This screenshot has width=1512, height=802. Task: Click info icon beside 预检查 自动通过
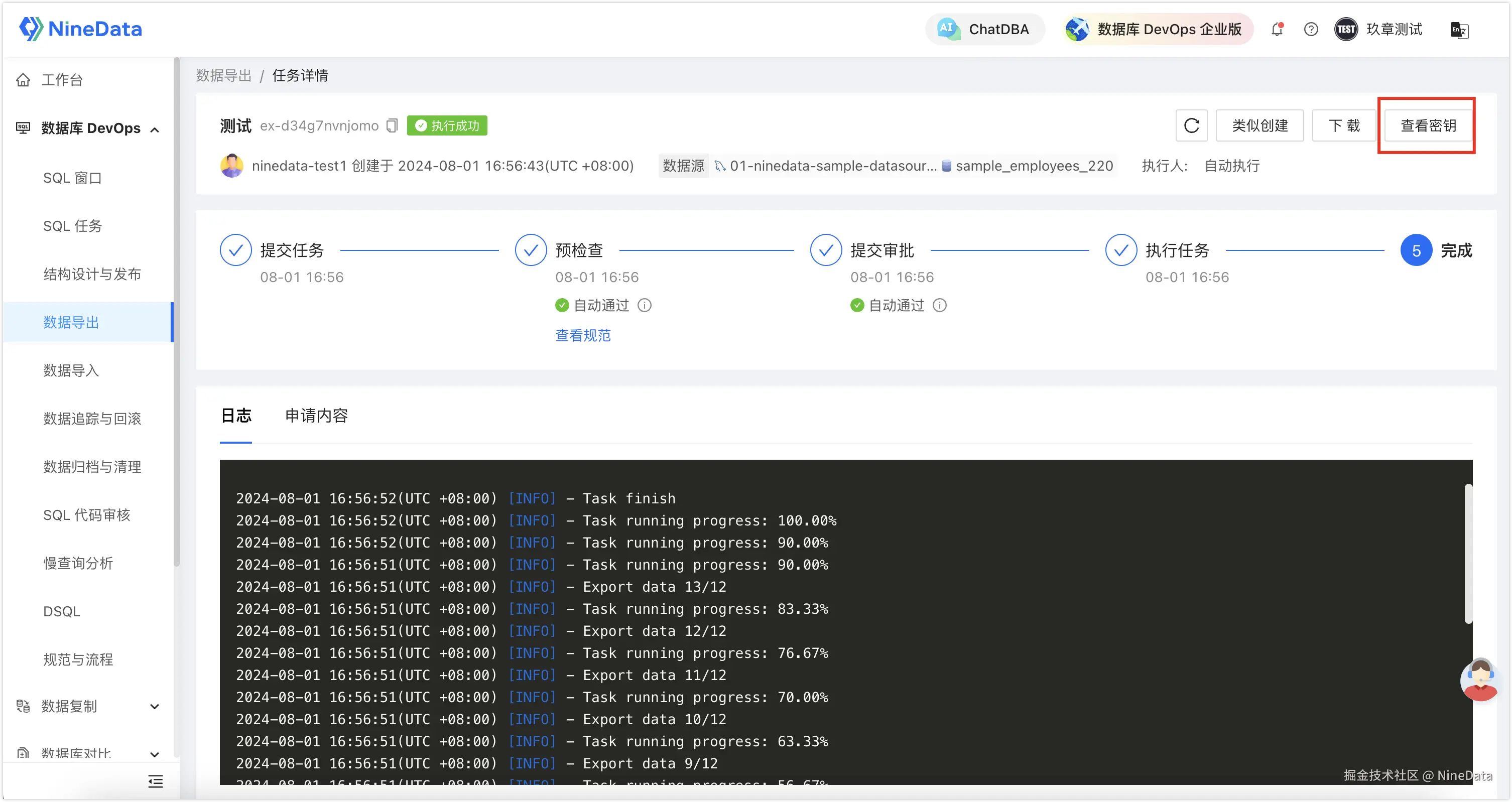(x=645, y=305)
